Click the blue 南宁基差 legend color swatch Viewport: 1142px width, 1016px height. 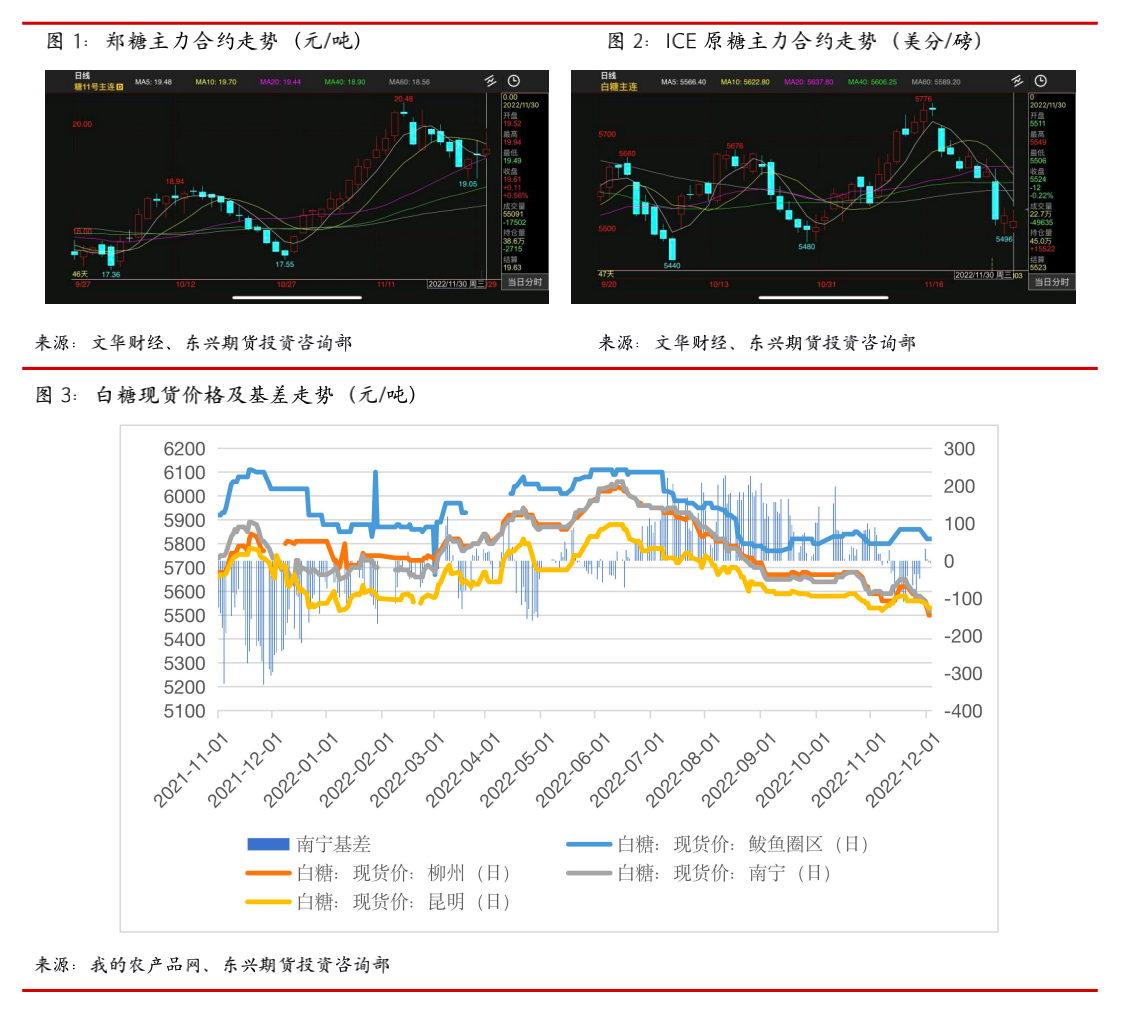coord(269,844)
